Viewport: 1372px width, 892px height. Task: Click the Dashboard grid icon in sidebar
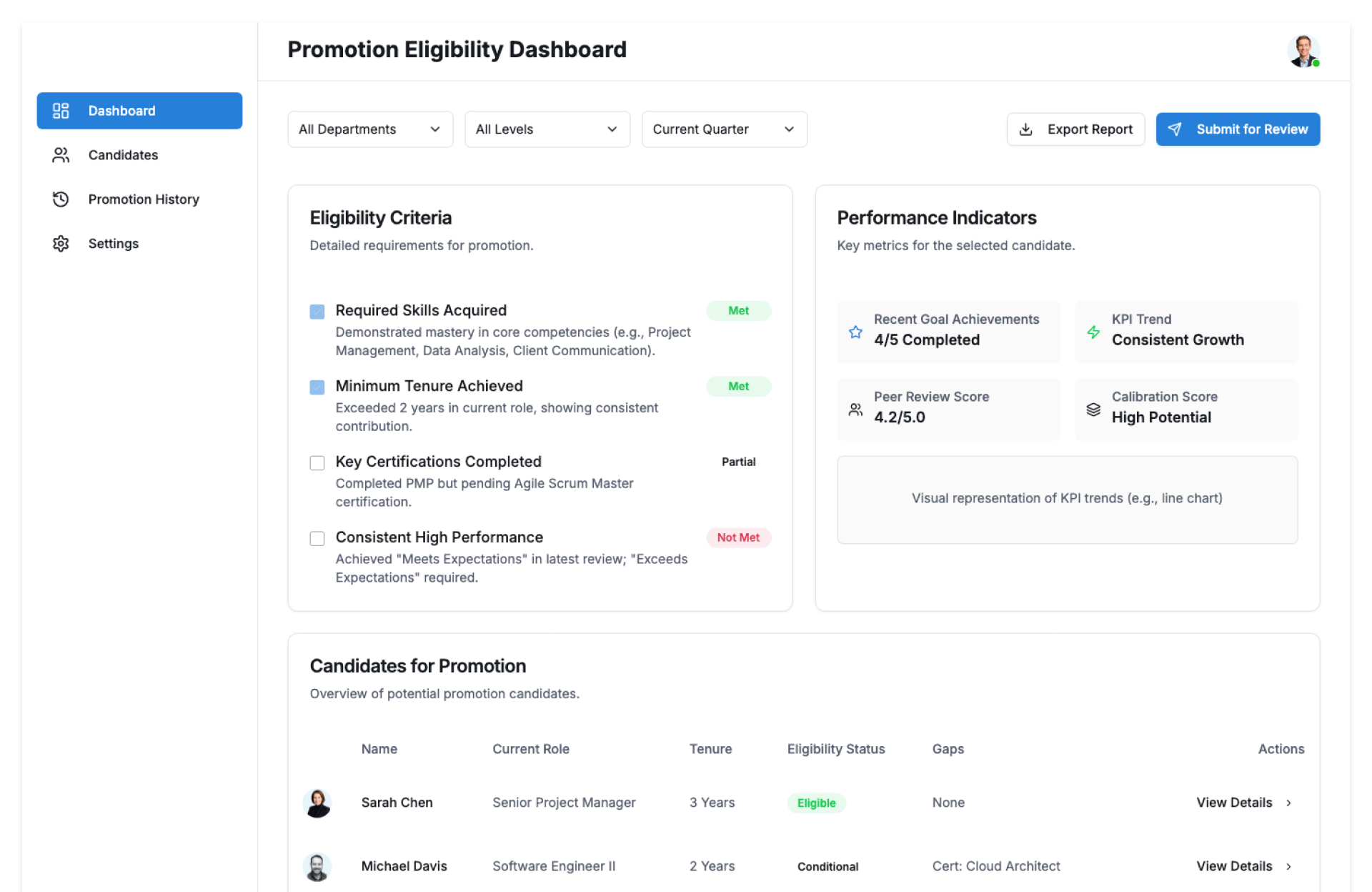(x=61, y=111)
